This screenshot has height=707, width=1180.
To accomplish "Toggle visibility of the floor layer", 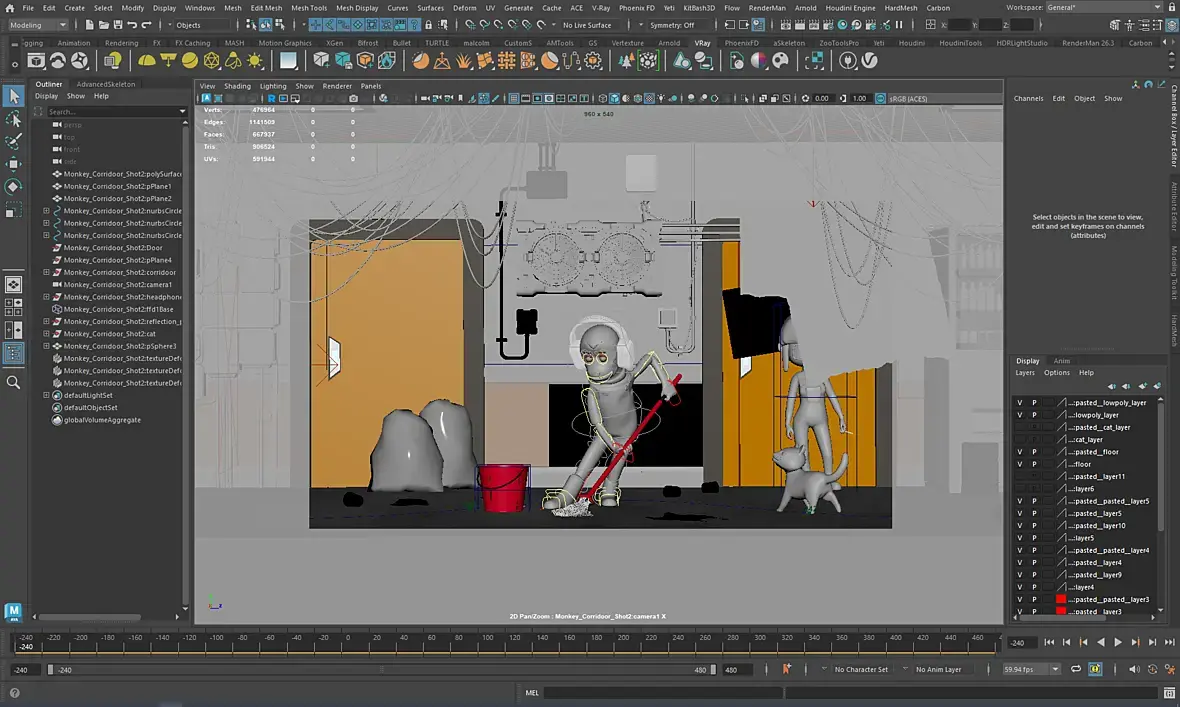I will tap(1019, 464).
